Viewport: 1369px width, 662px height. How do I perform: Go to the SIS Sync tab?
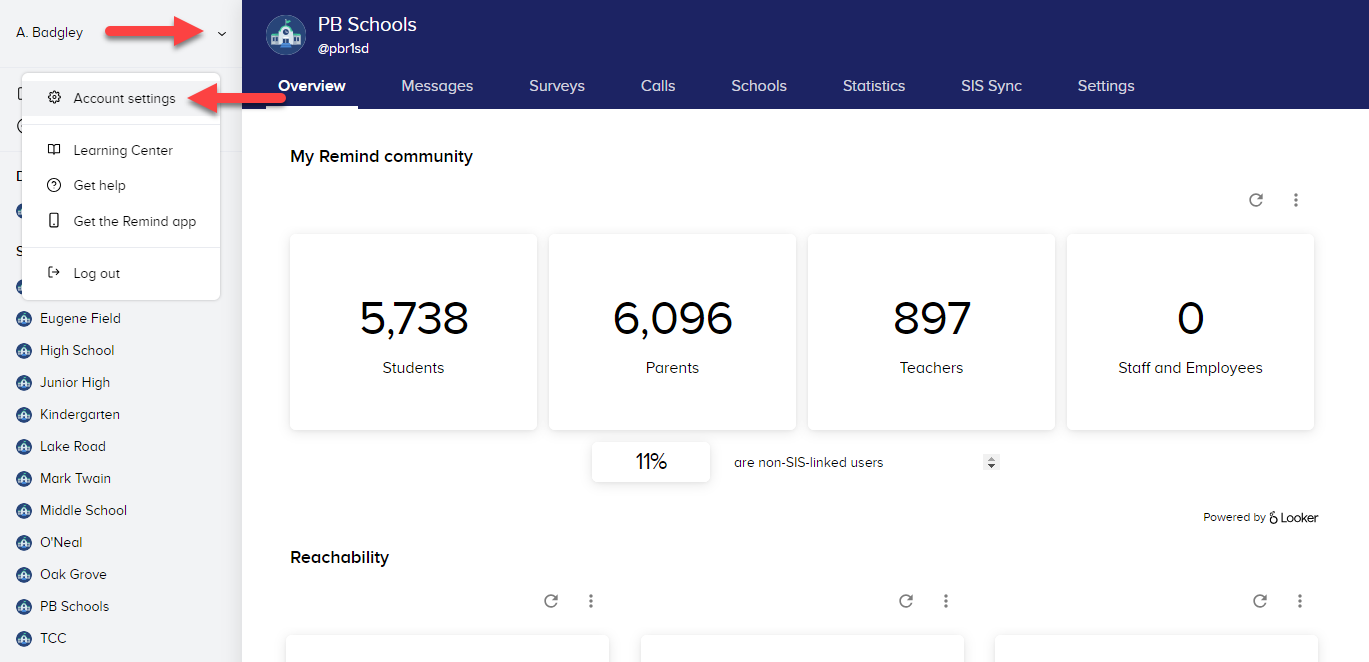(x=991, y=86)
